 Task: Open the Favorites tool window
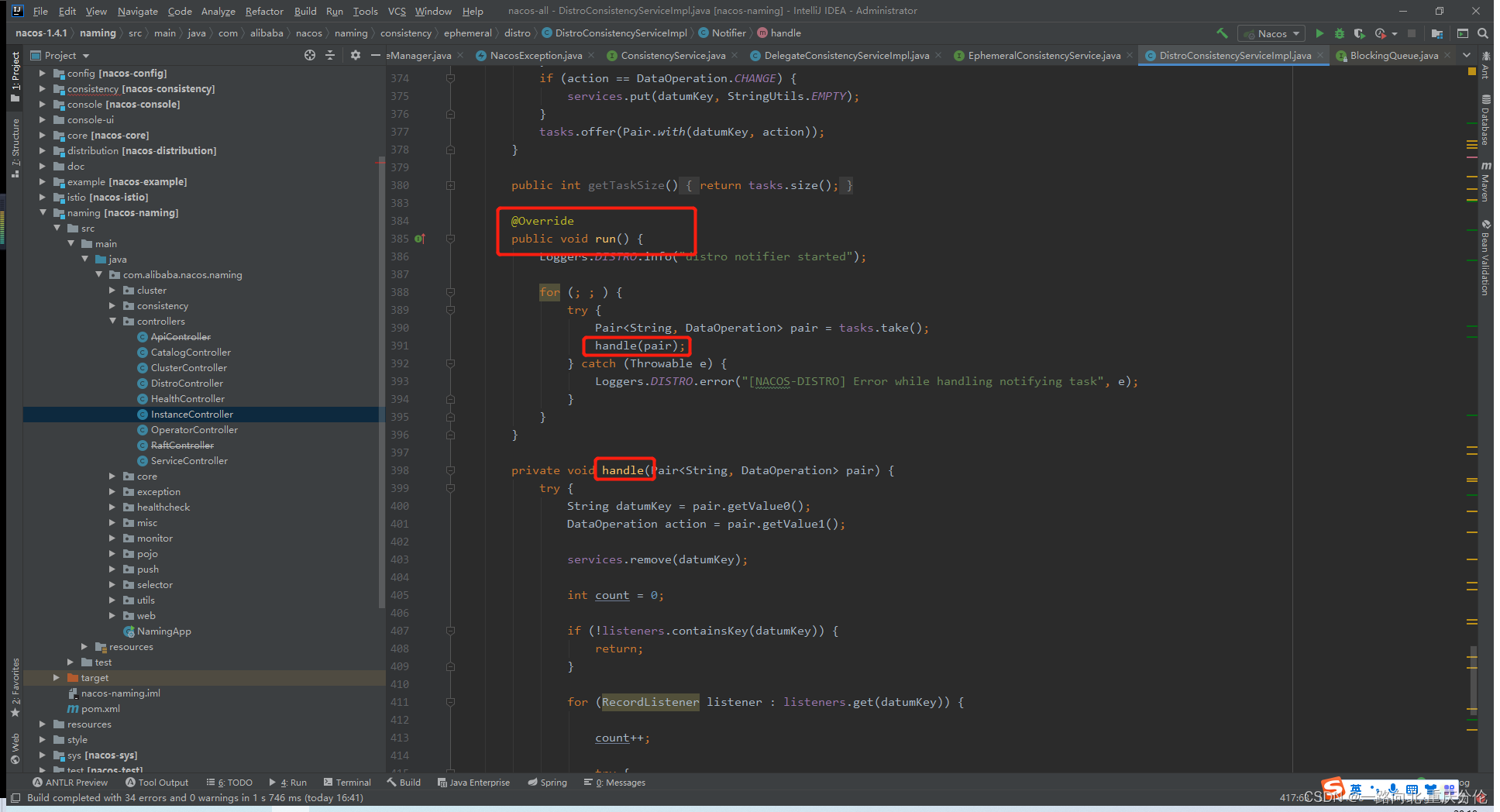pos(15,688)
